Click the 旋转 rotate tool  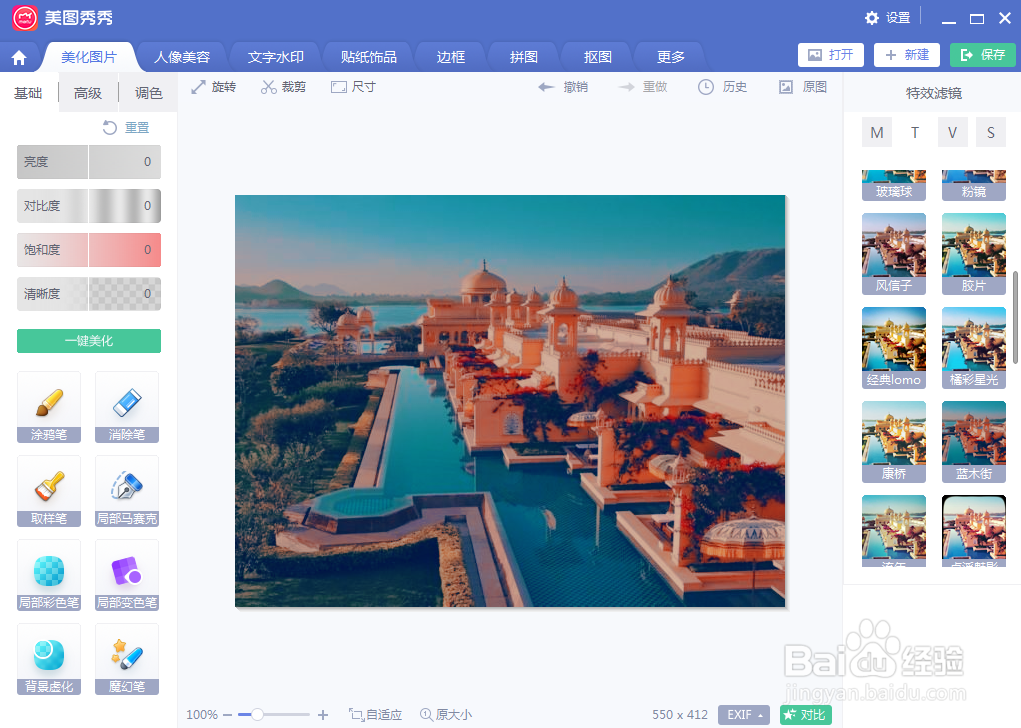tap(213, 86)
